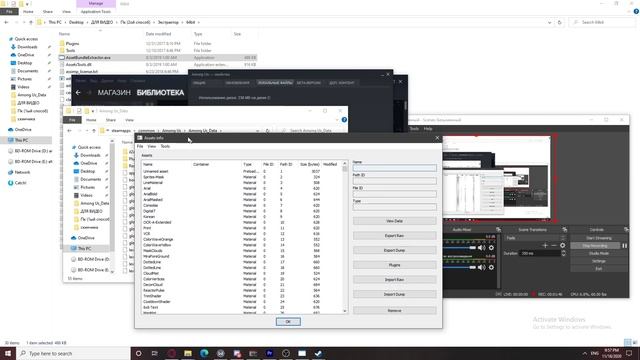This screenshot has width=640, height=360.
Task: Pause recording in OBS Controls
Action: point(624,246)
